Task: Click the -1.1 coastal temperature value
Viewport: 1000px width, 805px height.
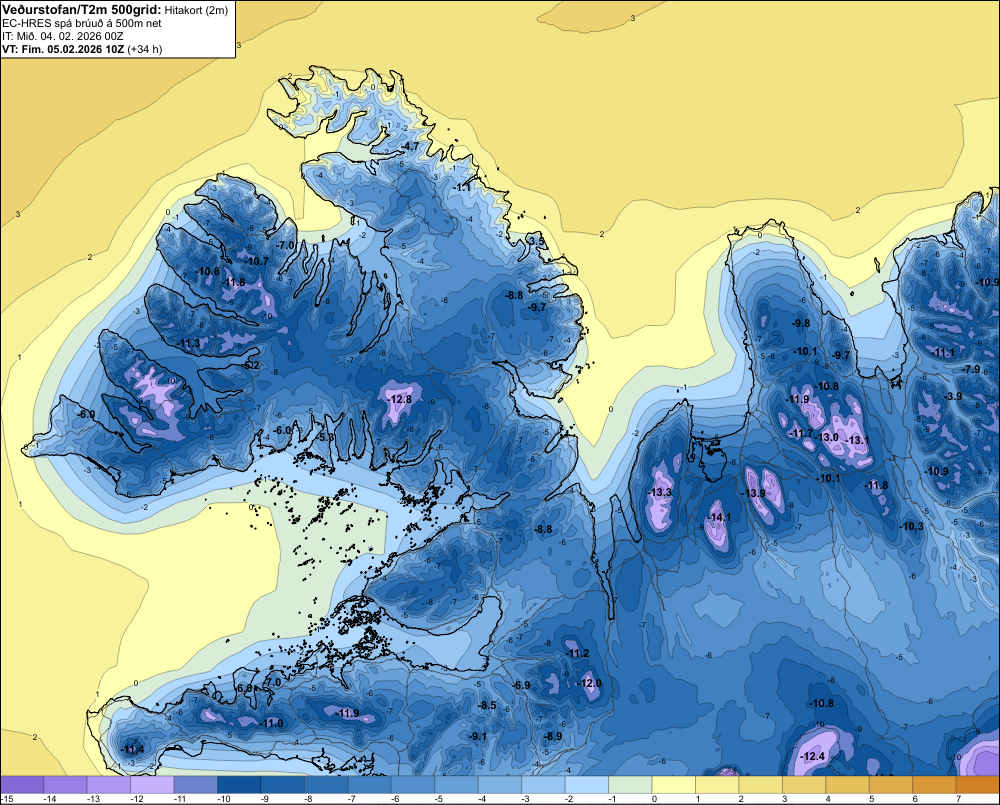Action: (462, 188)
